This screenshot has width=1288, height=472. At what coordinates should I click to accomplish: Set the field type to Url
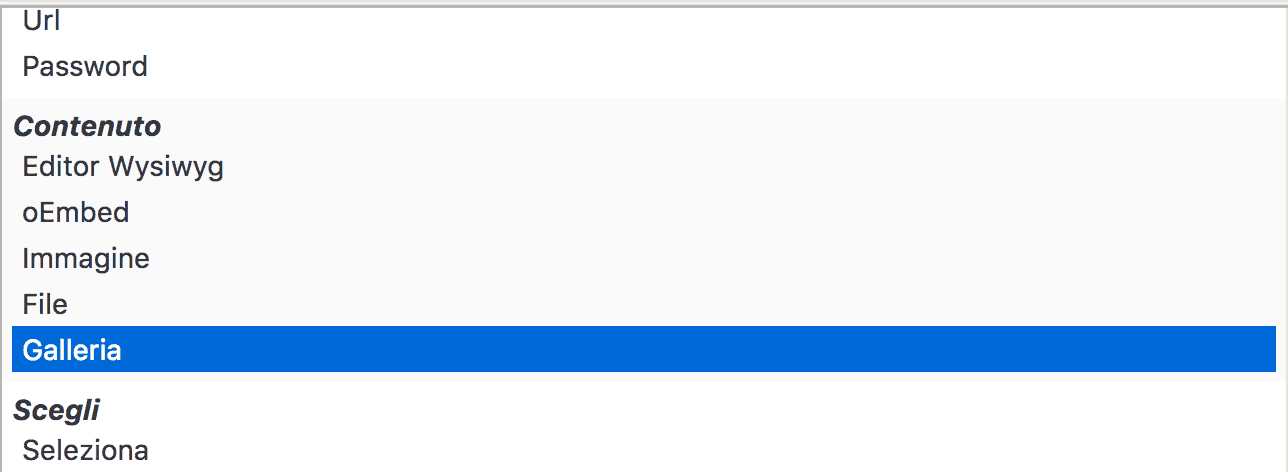pyautogui.click(x=644, y=21)
